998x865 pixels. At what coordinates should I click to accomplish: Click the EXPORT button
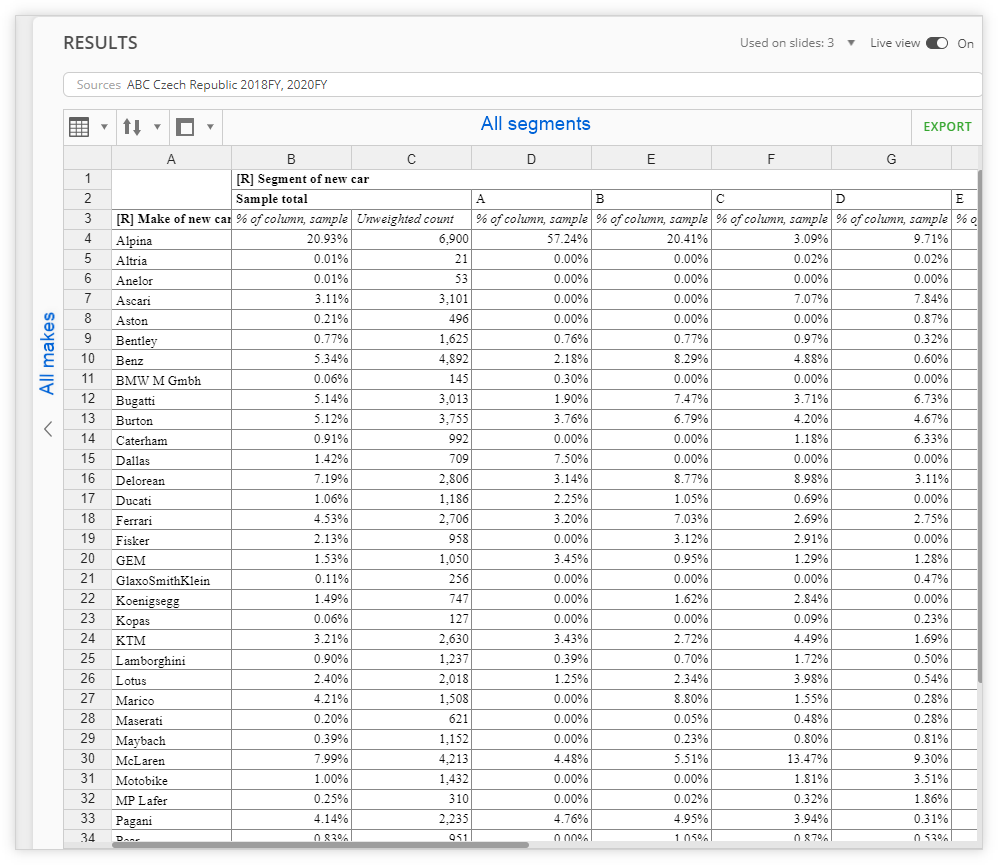pyautogui.click(x=947, y=127)
